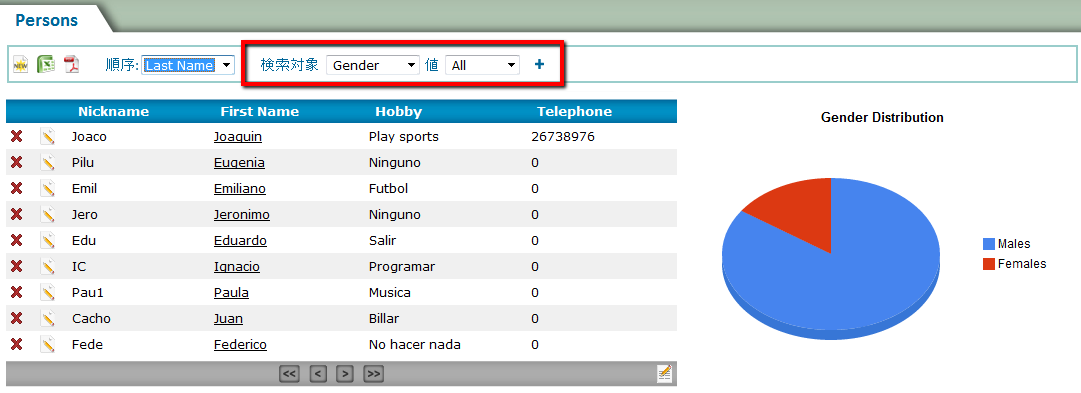
Task: Delete the Edu row
Action: pyautogui.click(x=17, y=241)
